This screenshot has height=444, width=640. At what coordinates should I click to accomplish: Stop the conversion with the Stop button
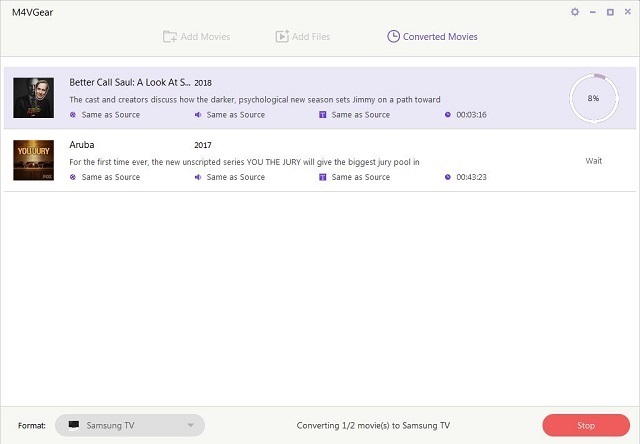pos(586,425)
